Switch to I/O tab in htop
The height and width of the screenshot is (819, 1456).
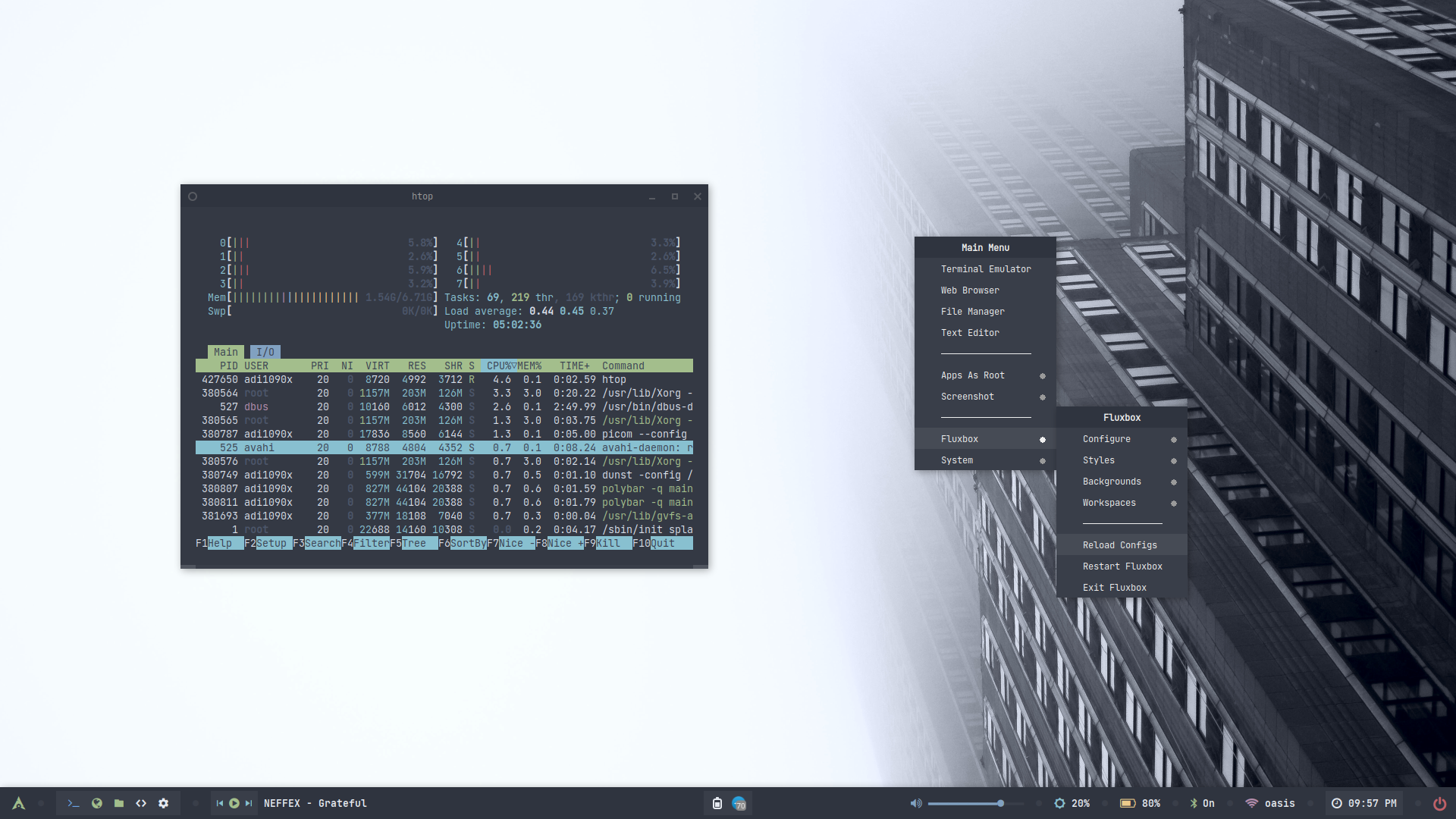pos(265,352)
